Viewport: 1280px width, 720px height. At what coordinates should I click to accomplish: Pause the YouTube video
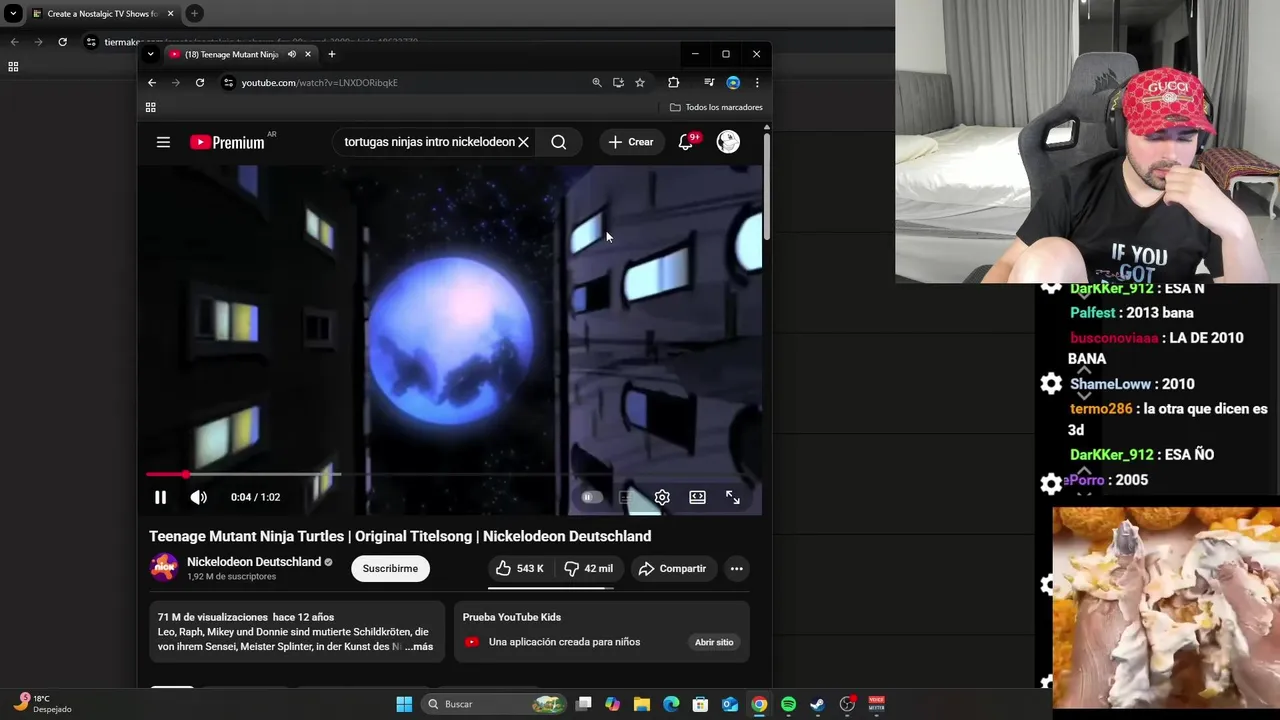(x=160, y=497)
